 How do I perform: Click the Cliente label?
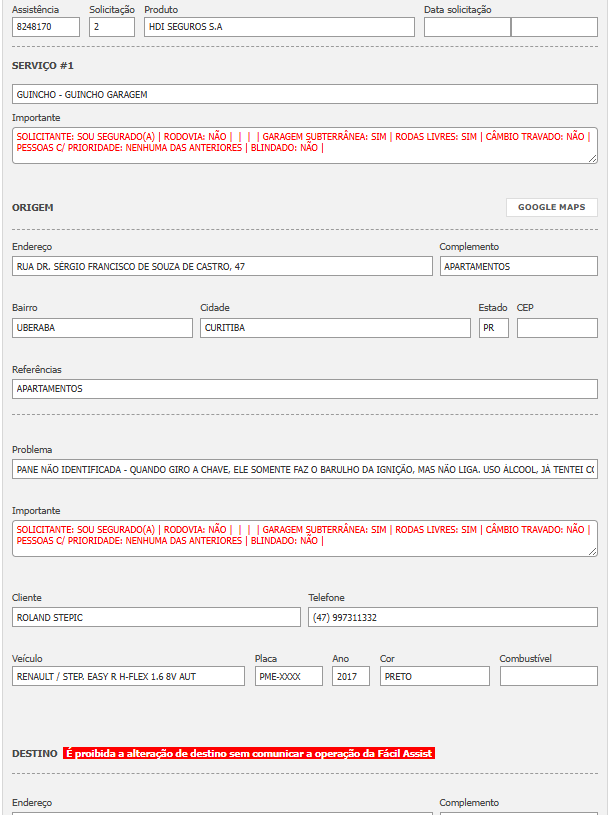(27, 598)
